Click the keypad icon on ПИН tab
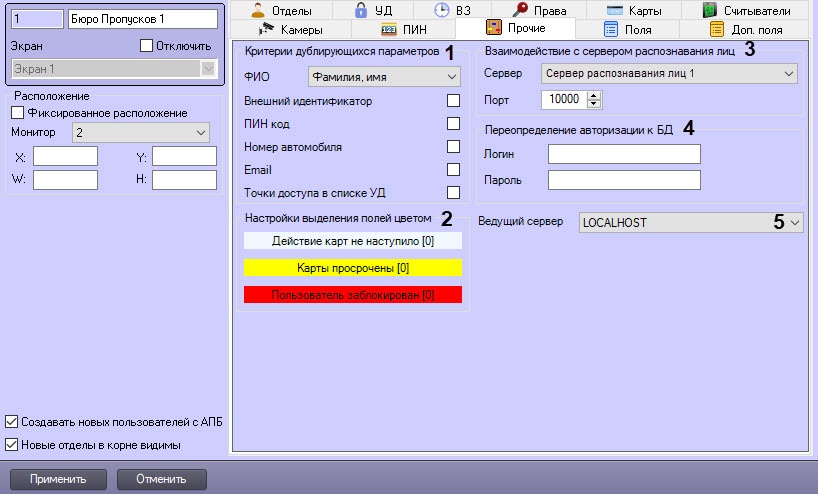 tap(390, 29)
